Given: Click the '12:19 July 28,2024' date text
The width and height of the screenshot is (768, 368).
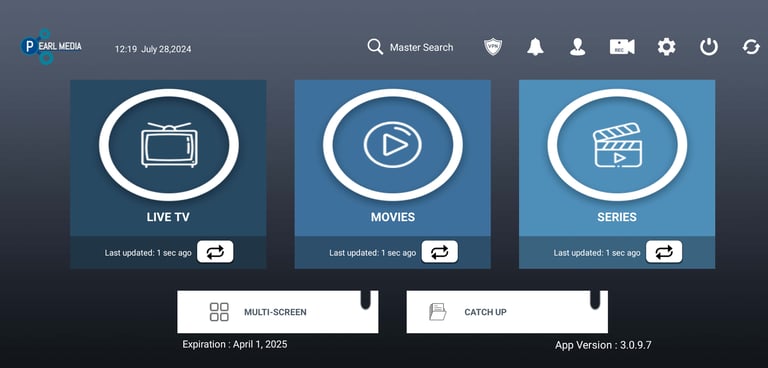Looking at the screenshot, I should click(153, 49).
